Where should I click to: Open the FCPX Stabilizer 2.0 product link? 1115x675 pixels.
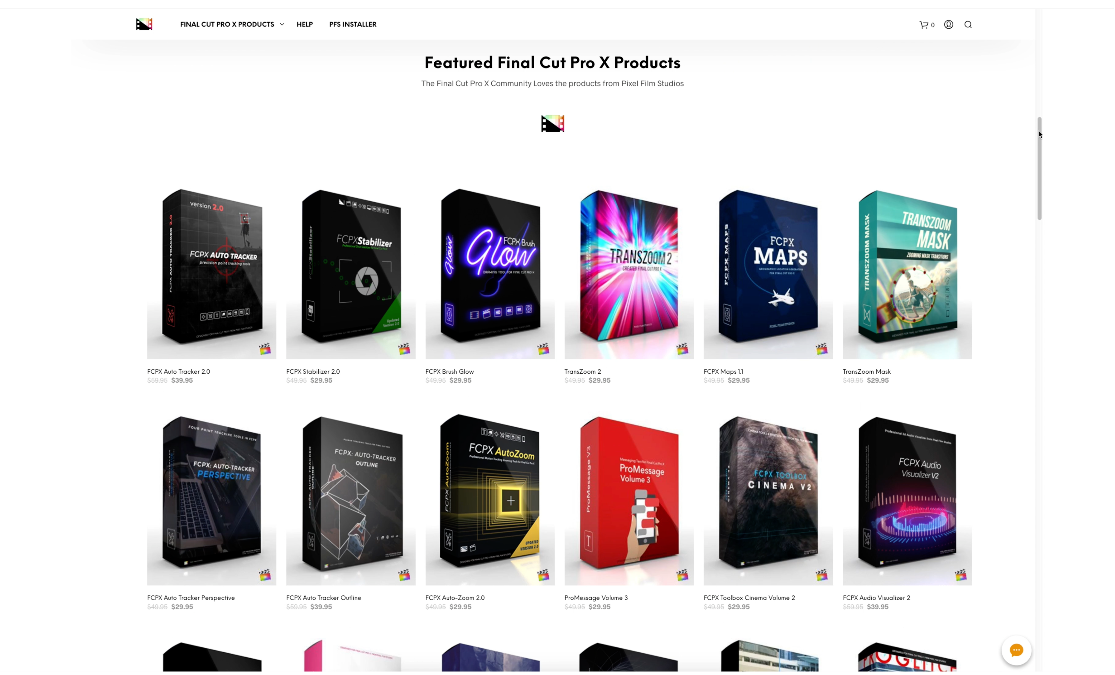(x=313, y=371)
